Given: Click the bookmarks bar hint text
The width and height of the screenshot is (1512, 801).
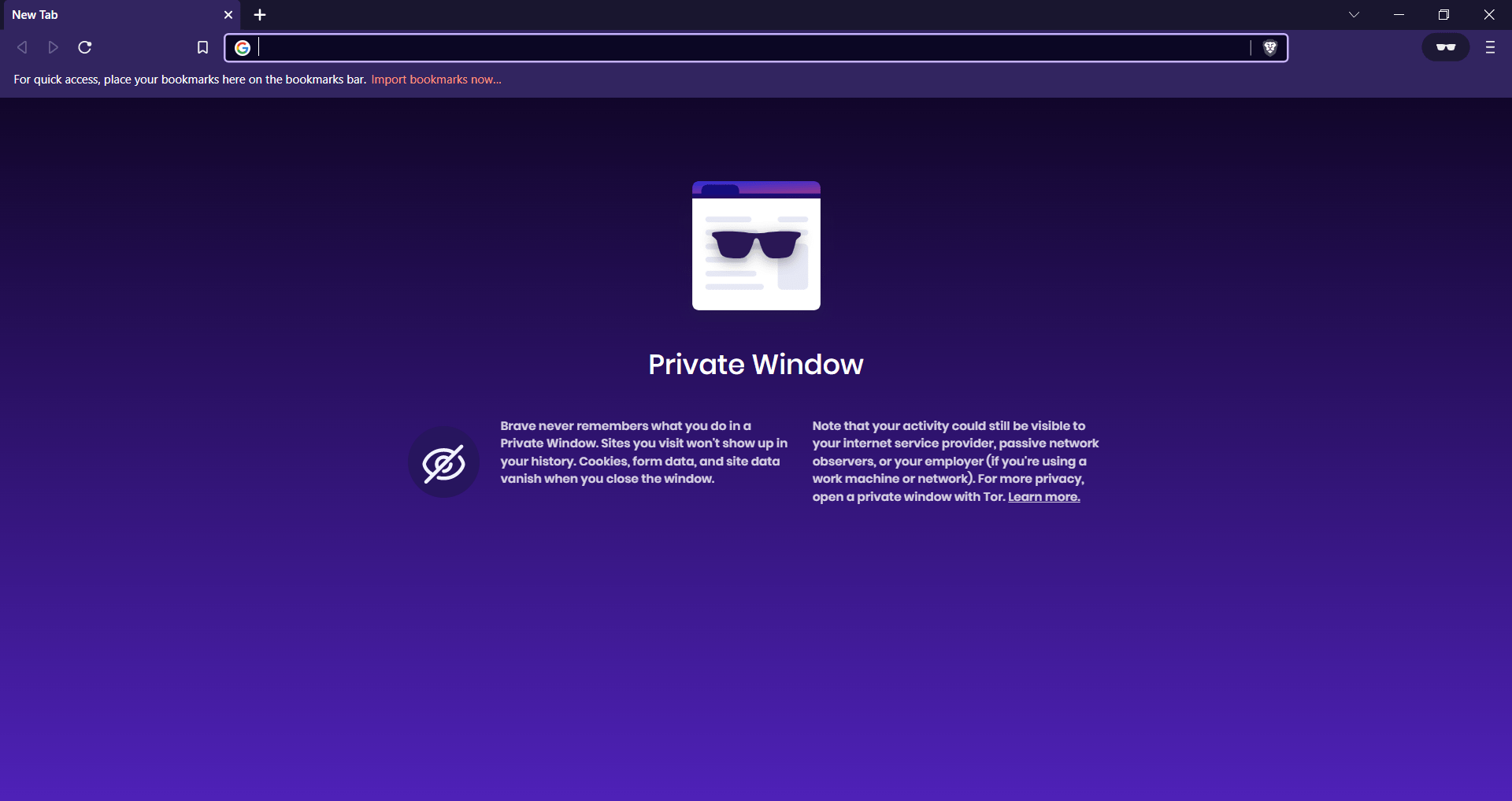Looking at the screenshot, I should (x=190, y=80).
